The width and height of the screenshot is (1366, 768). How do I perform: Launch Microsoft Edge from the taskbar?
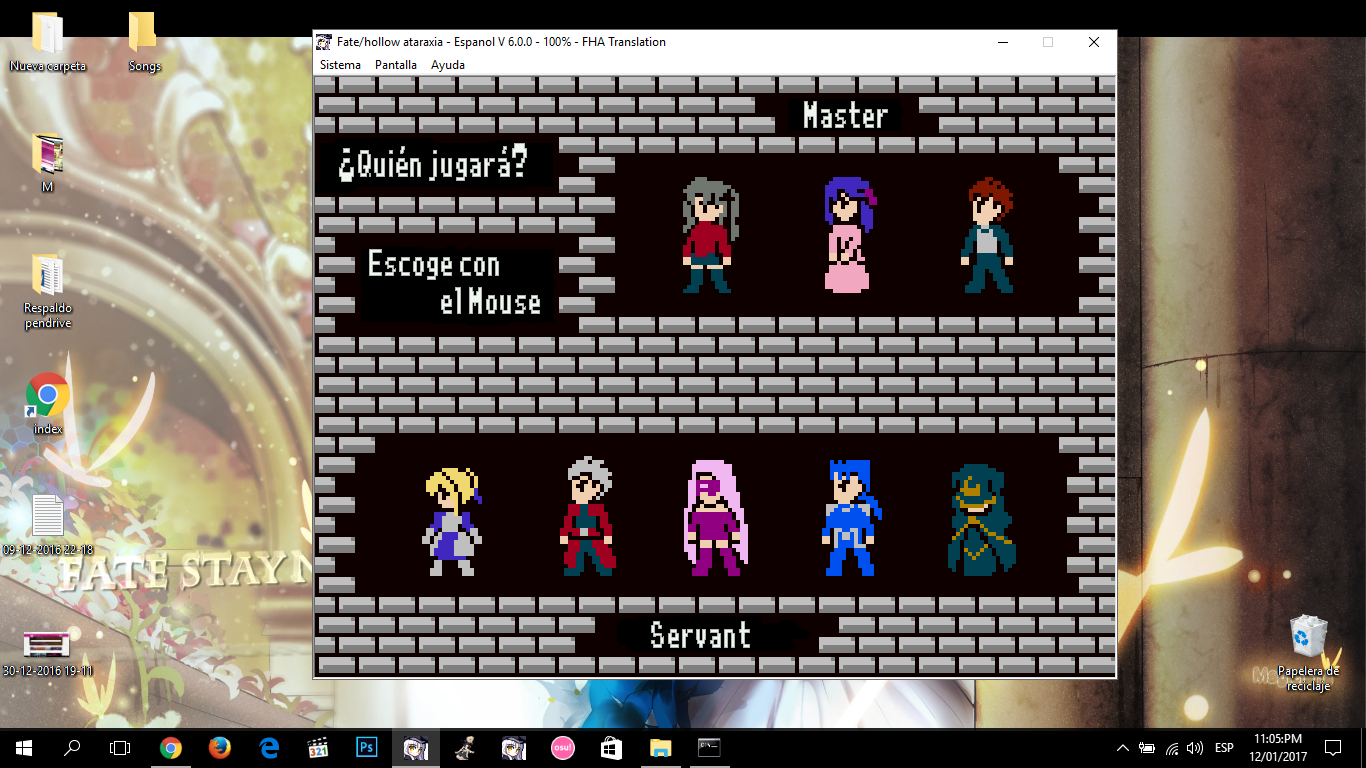[x=269, y=747]
